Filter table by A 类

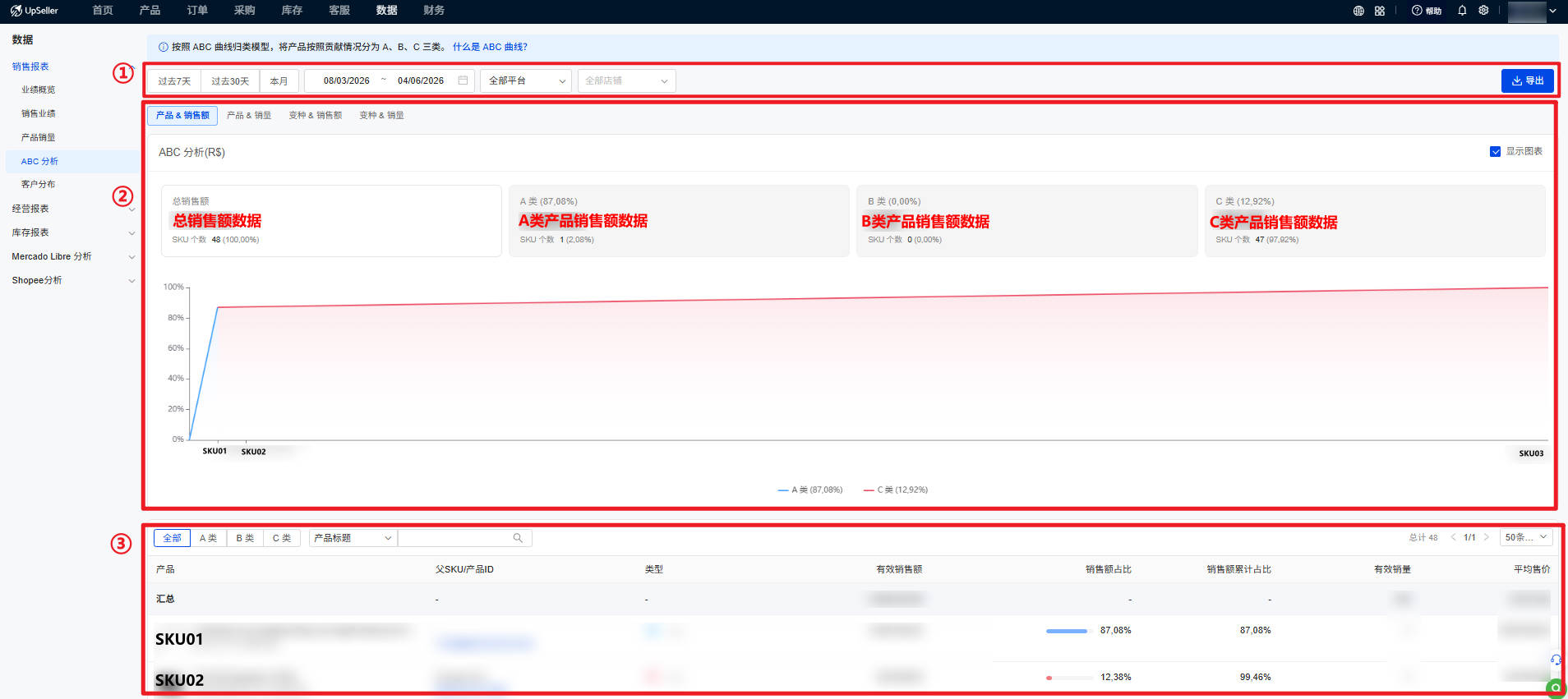208,538
